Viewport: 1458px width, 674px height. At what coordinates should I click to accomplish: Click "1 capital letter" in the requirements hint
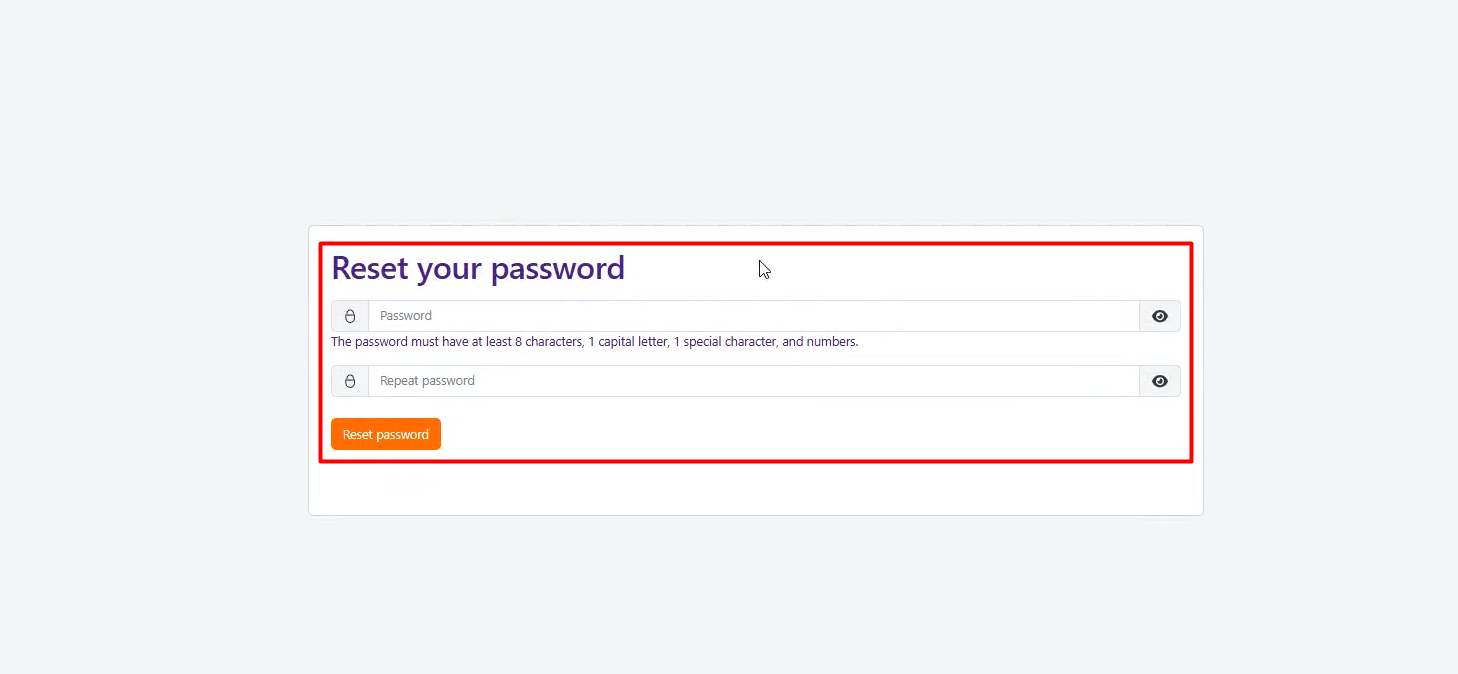click(627, 342)
